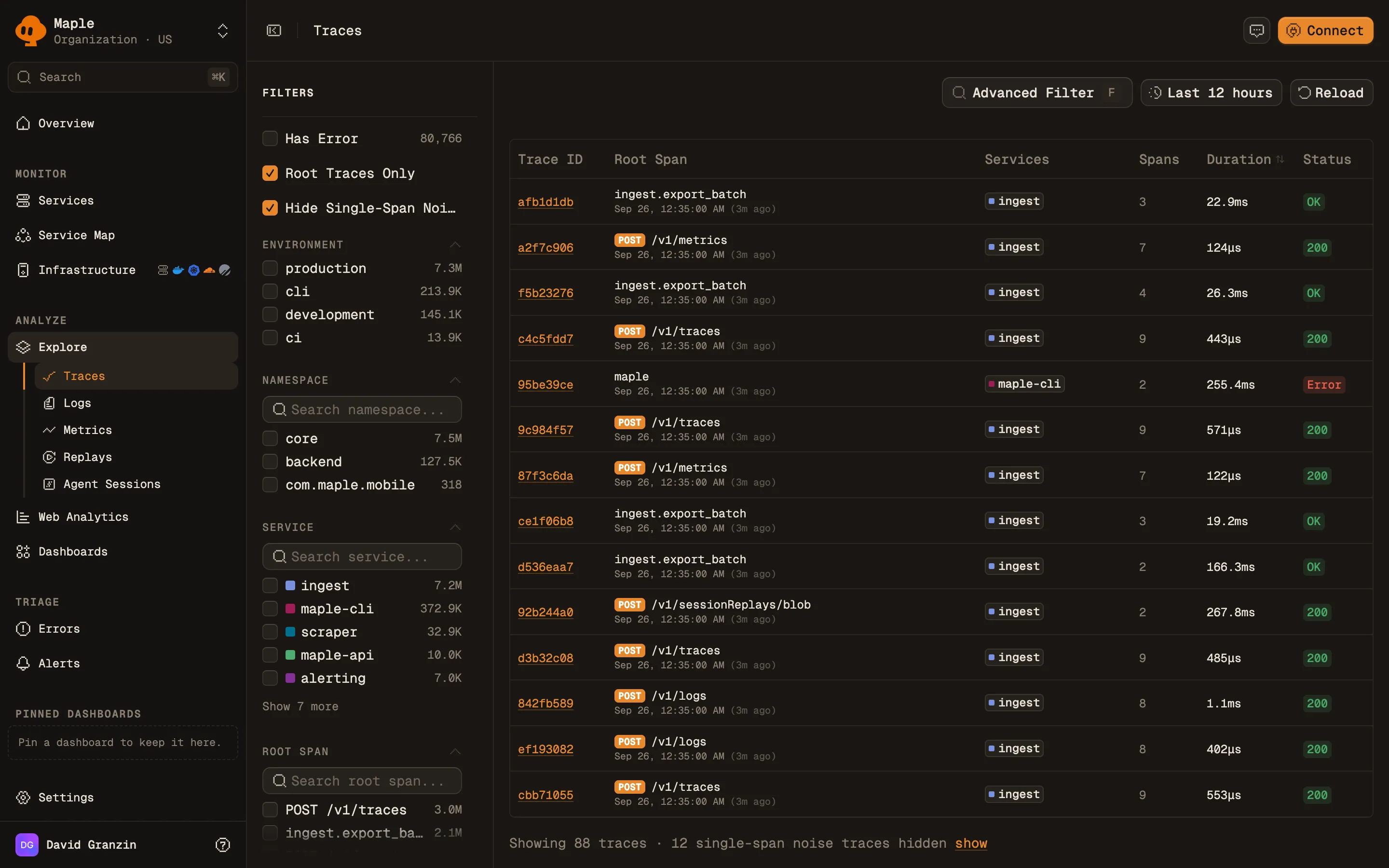This screenshot has height=868, width=1389.
Task: Click the 200 status in row 842fb589
Action: pos(1317,704)
